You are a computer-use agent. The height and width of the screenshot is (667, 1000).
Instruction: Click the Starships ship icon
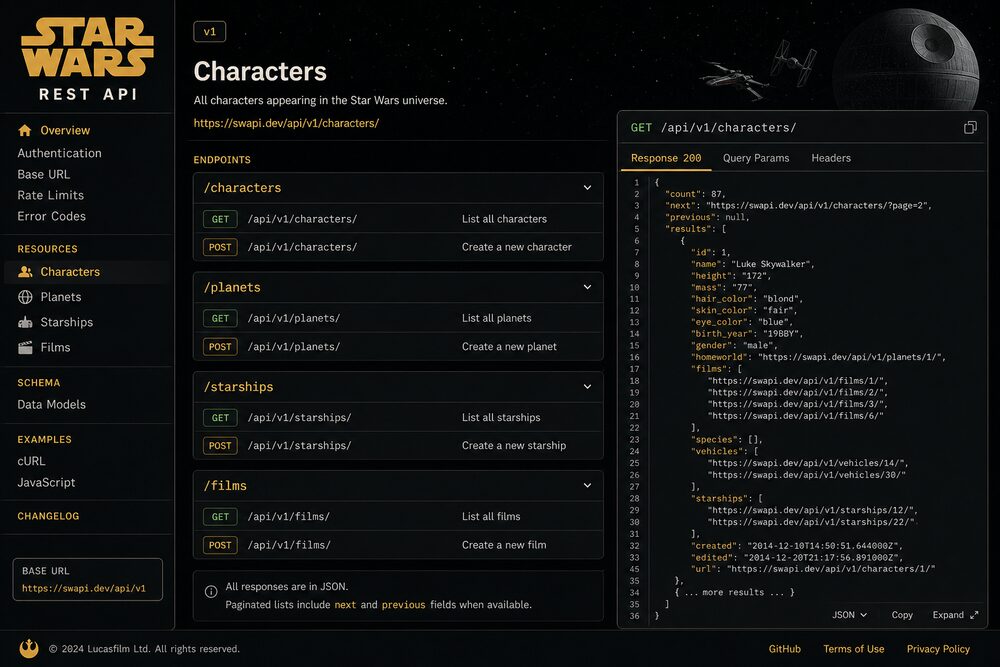click(25, 322)
